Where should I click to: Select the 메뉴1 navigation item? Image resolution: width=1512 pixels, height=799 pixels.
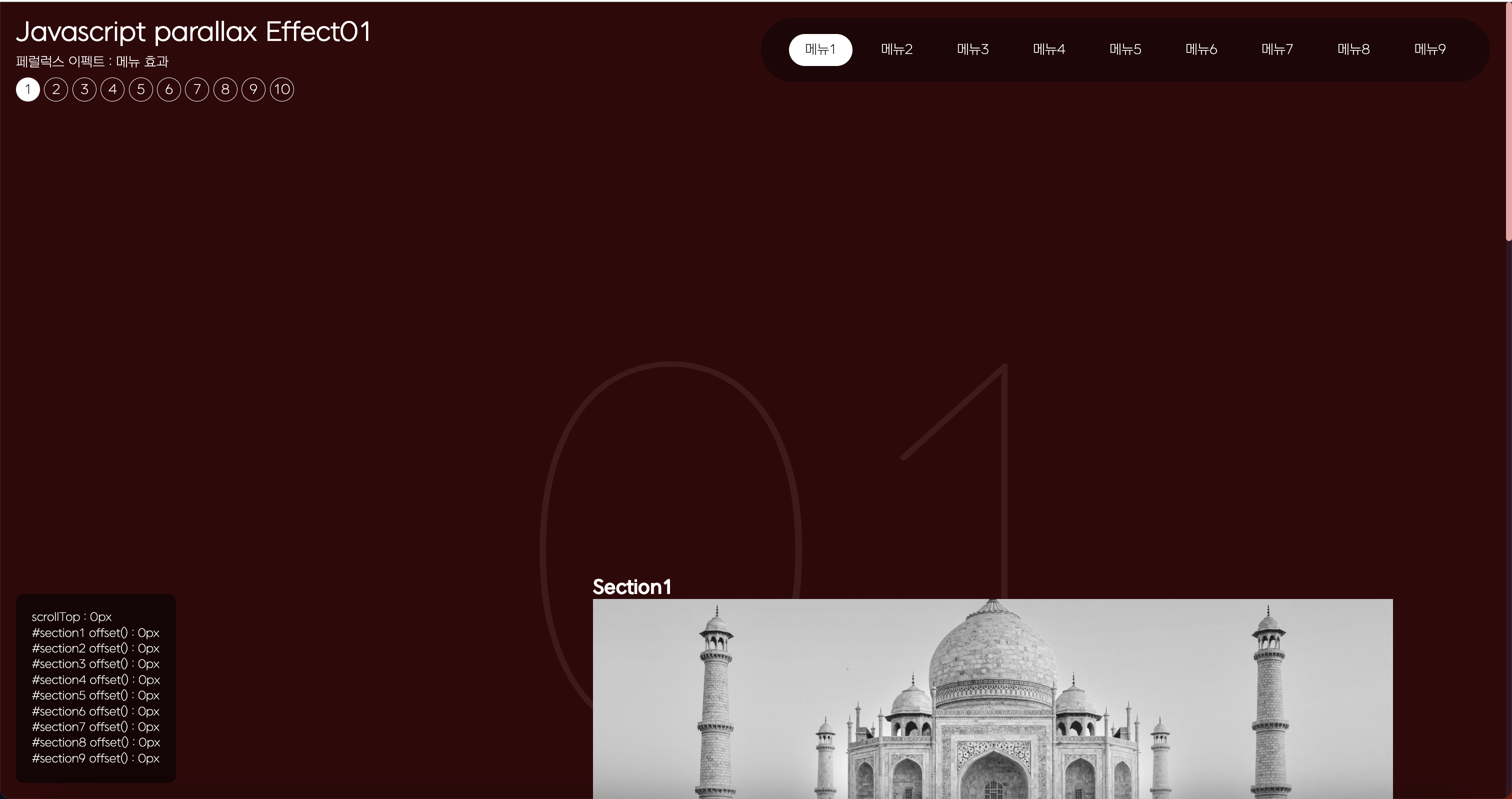[820, 49]
